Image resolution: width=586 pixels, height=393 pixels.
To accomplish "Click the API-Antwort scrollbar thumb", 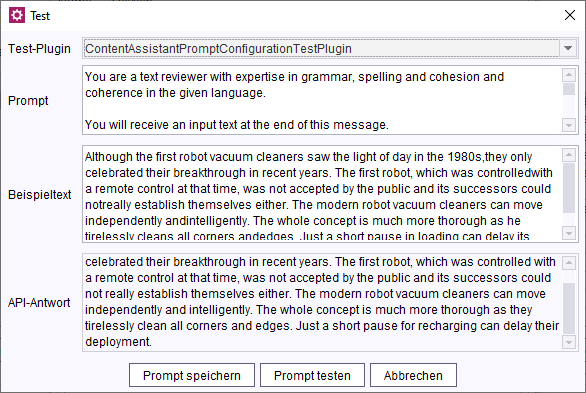I will (x=569, y=308).
